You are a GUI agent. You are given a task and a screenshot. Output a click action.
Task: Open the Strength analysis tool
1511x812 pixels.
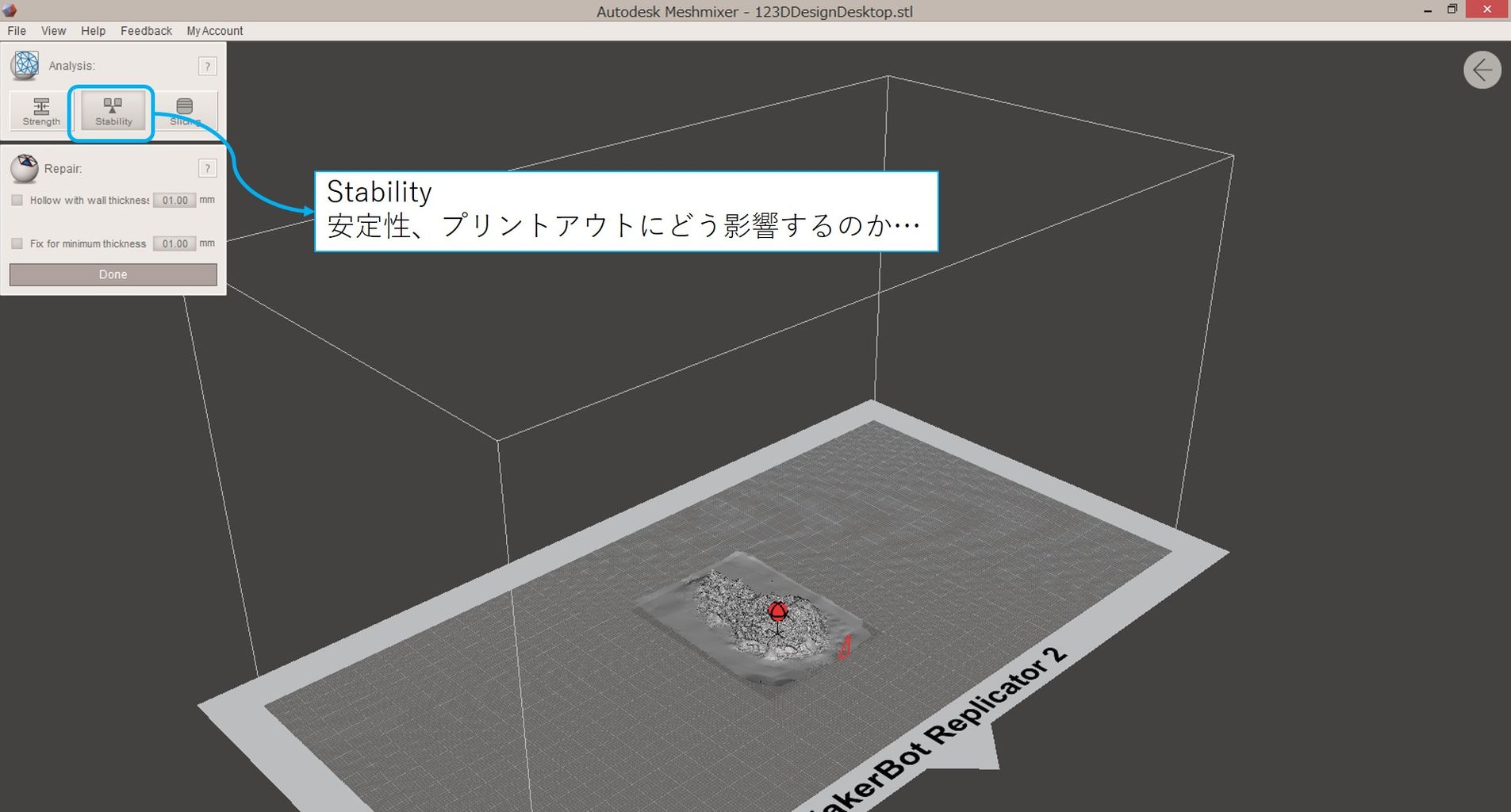[41, 111]
